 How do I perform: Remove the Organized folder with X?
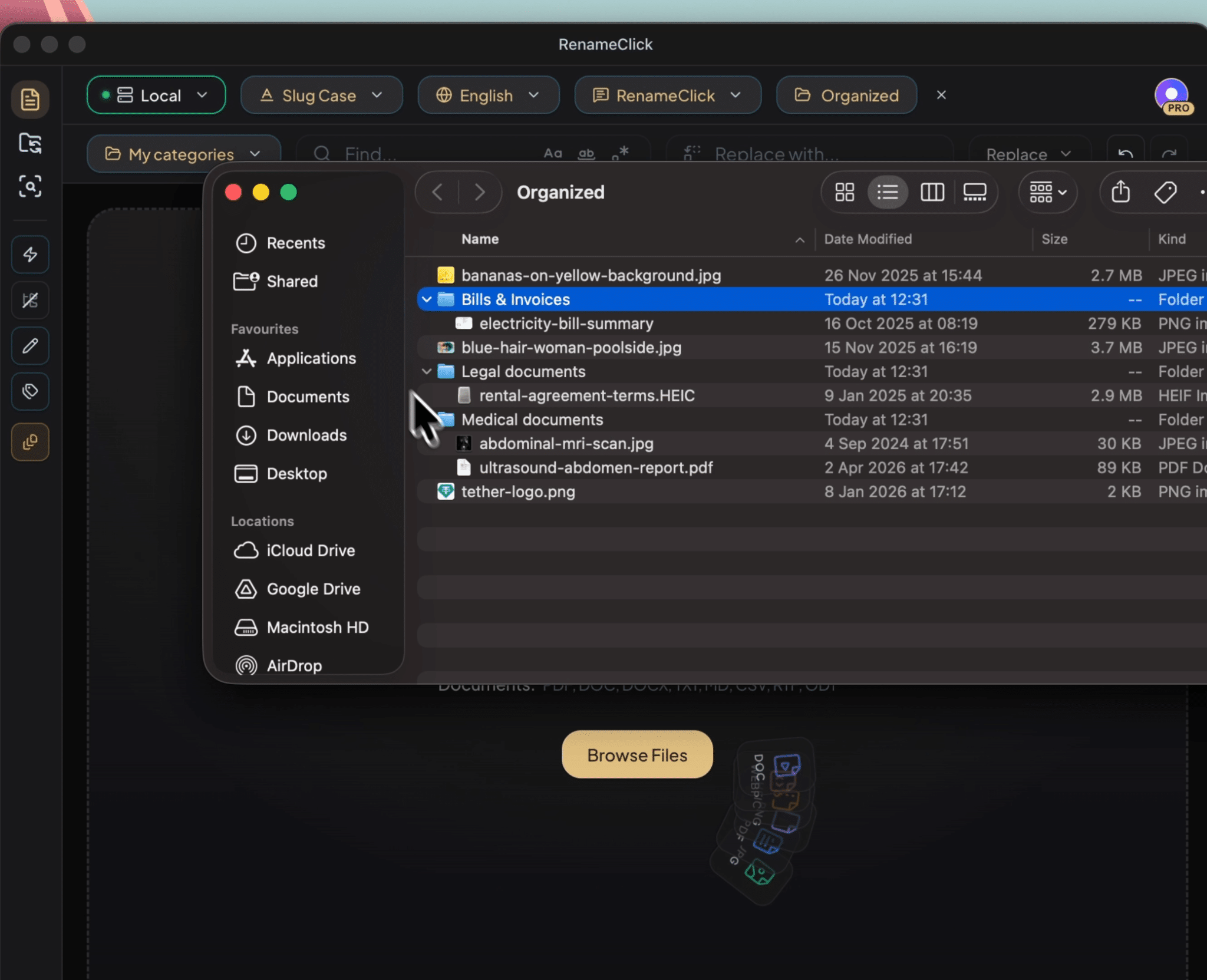click(x=941, y=95)
